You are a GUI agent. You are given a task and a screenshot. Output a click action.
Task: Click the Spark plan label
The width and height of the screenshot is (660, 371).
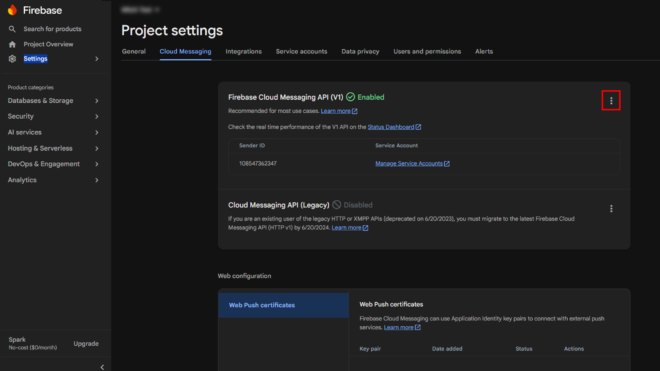[17, 340]
